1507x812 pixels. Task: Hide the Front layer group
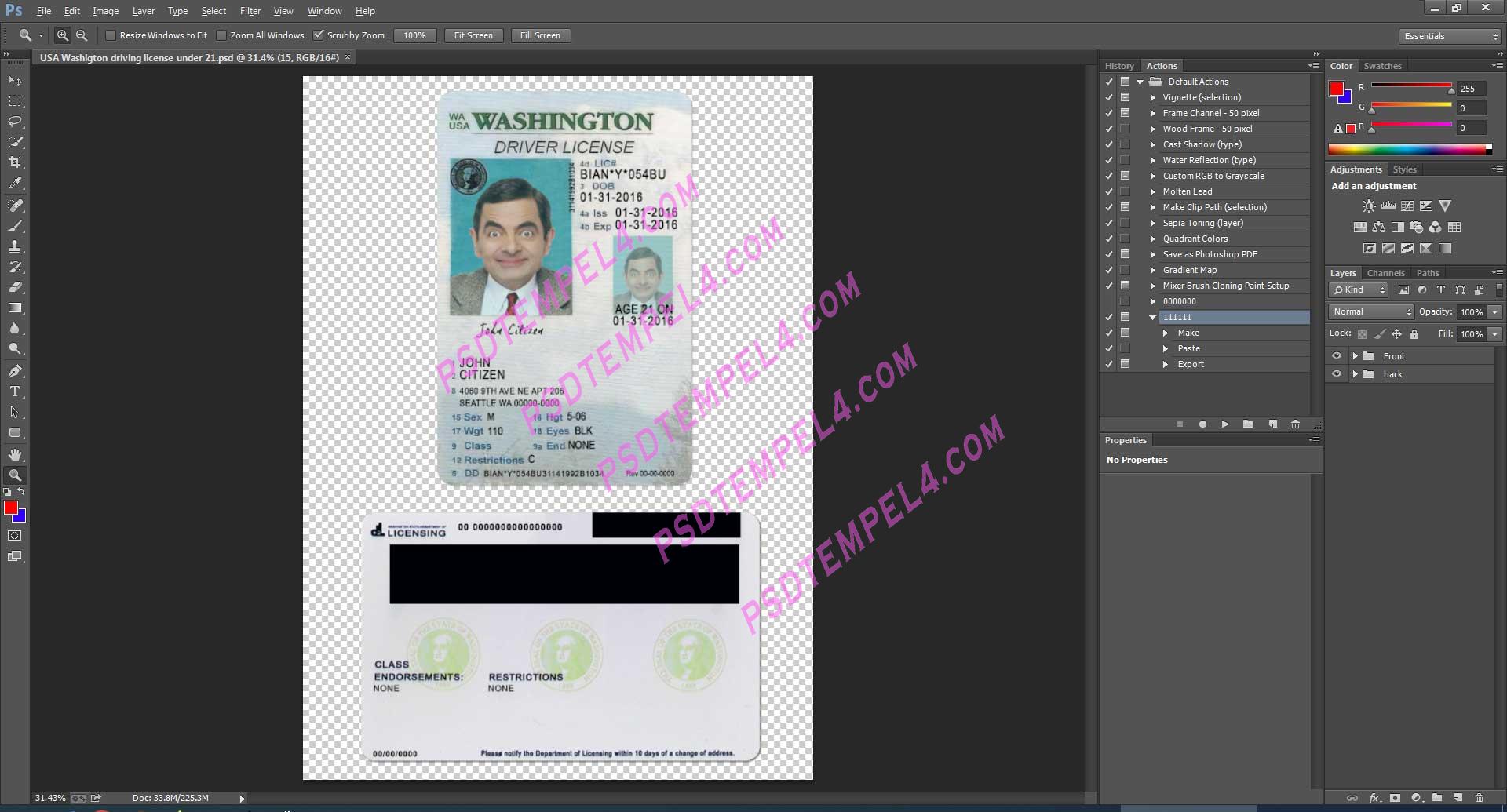[1337, 355]
